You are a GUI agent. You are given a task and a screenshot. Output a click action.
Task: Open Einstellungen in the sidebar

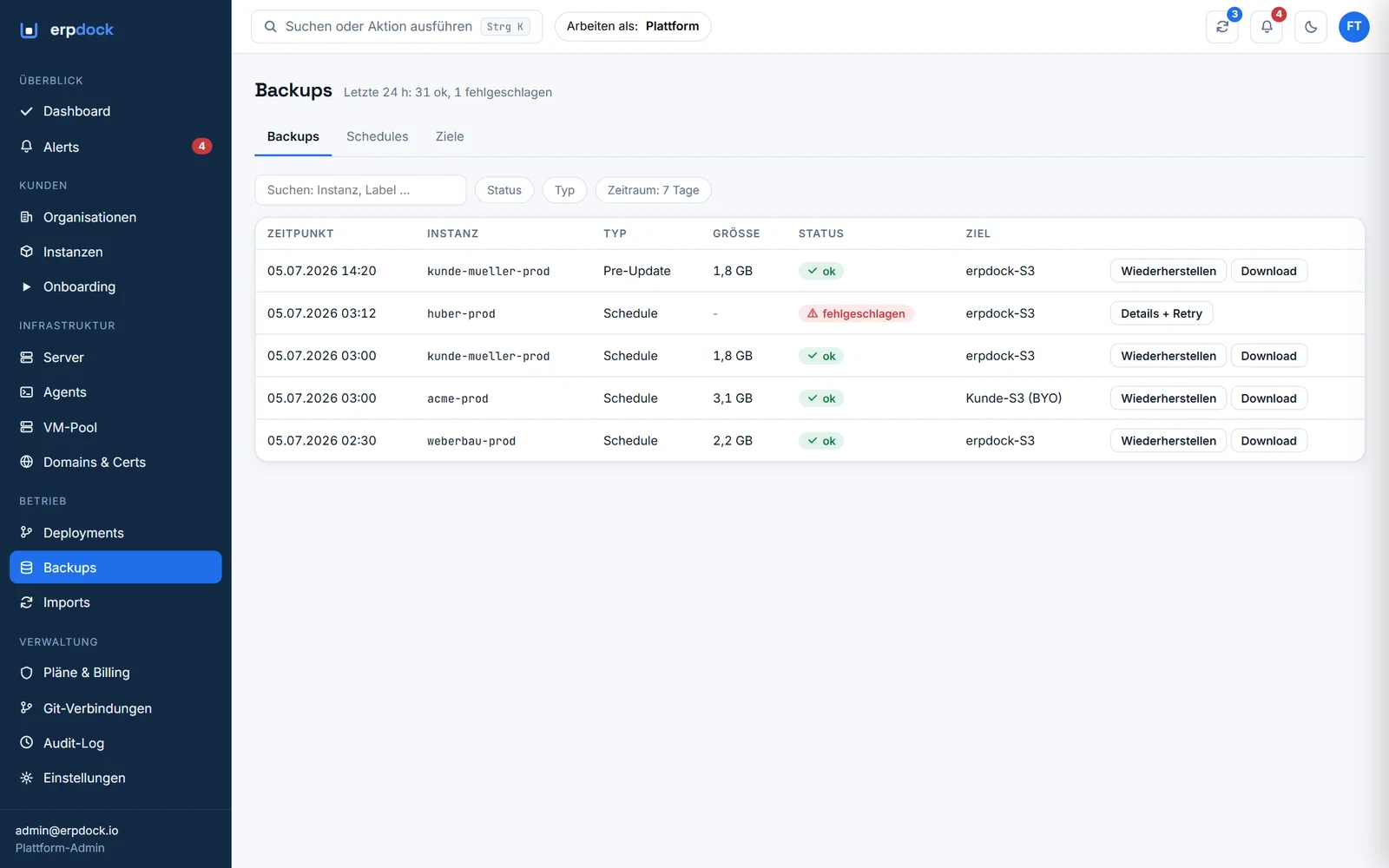[x=115, y=778]
